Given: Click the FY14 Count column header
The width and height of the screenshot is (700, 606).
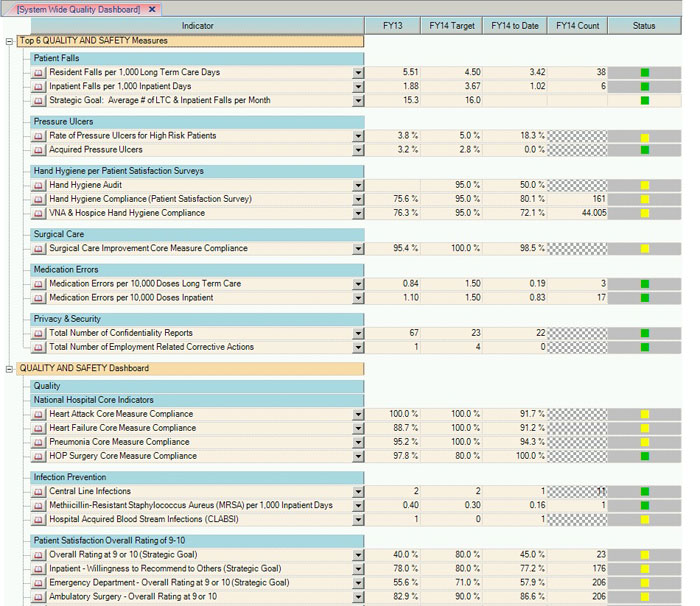Looking at the screenshot, I should click(x=578, y=26).
